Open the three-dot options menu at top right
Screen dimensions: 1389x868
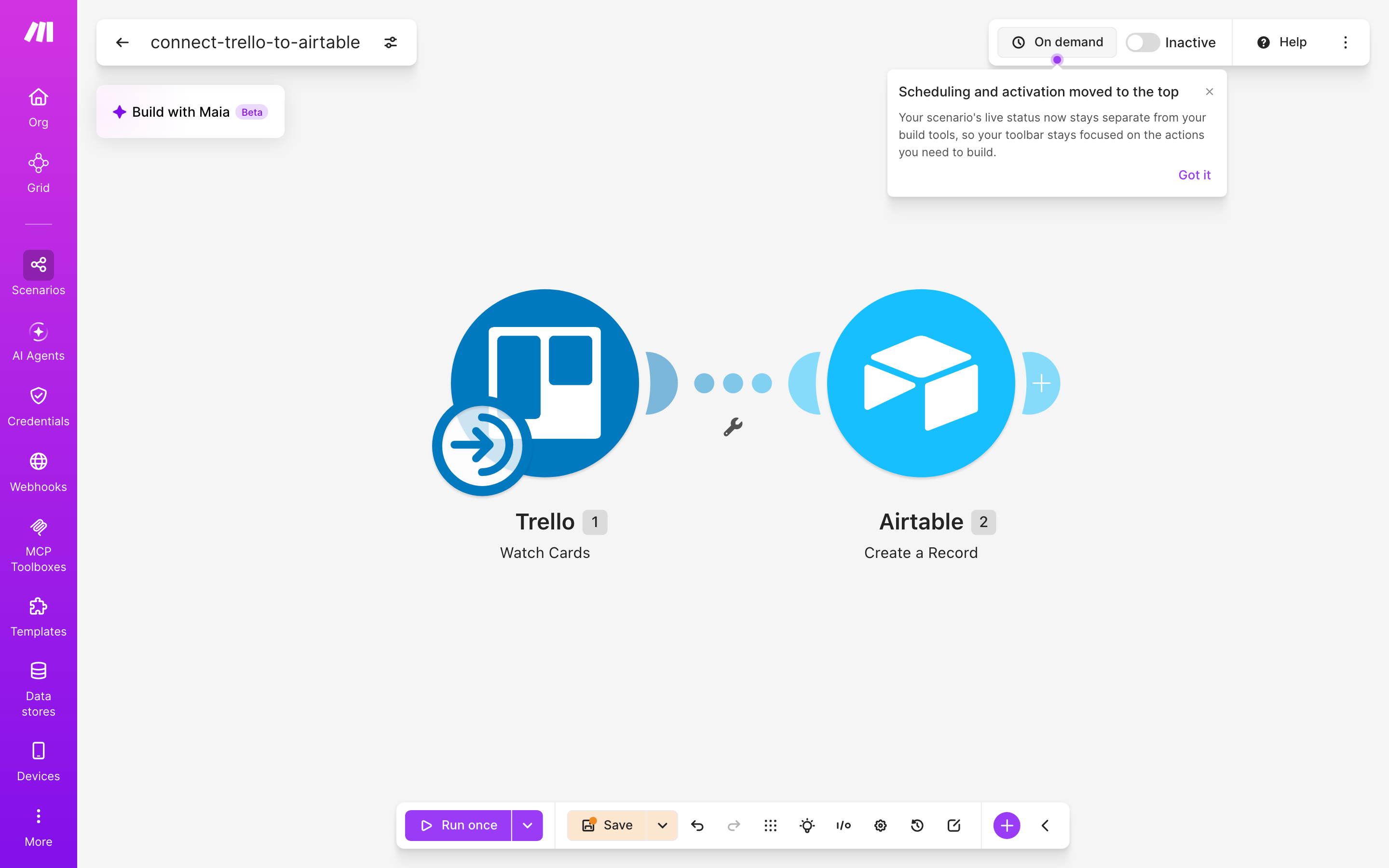[1346, 42]
